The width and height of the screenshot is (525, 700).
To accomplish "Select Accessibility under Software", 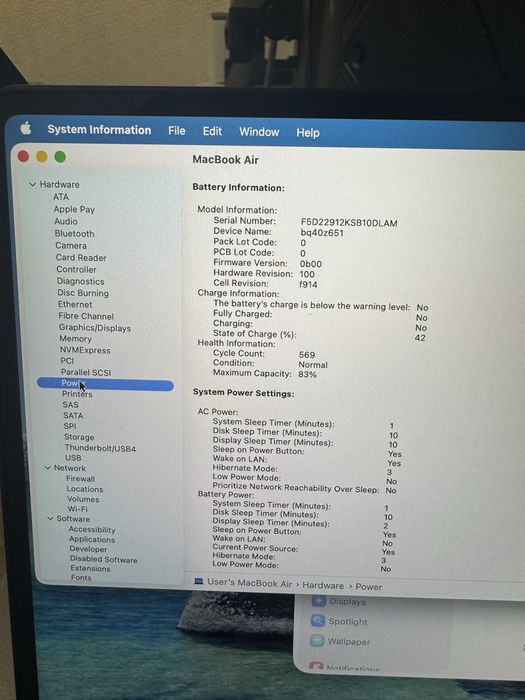I will click(x=92, y=529).
